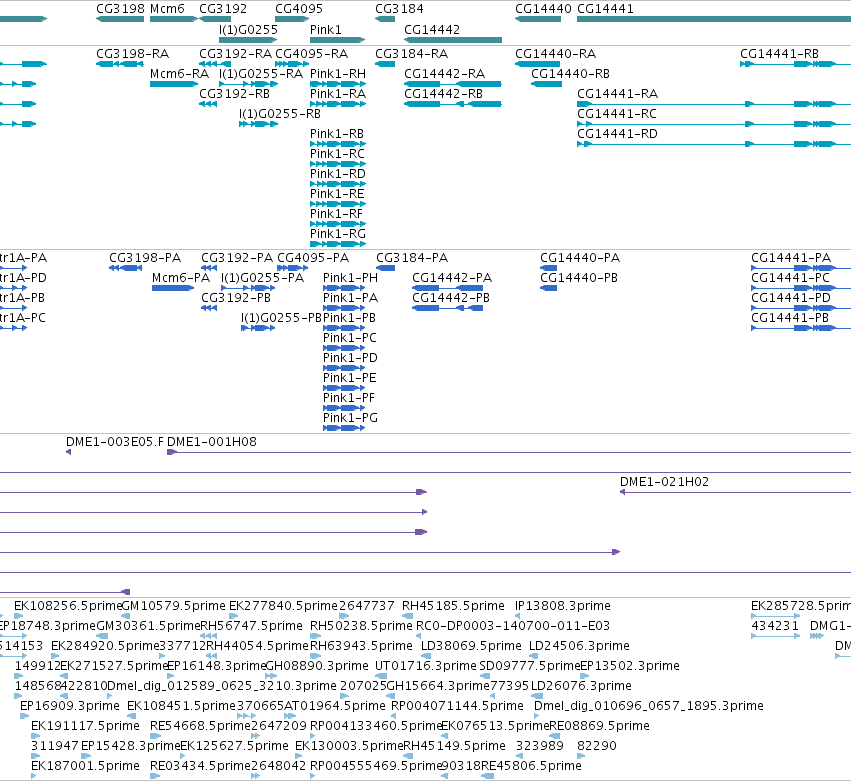Screen dimensions: 851x781
Task: Select the Mcm6 gene label
Action: point(167,9)
